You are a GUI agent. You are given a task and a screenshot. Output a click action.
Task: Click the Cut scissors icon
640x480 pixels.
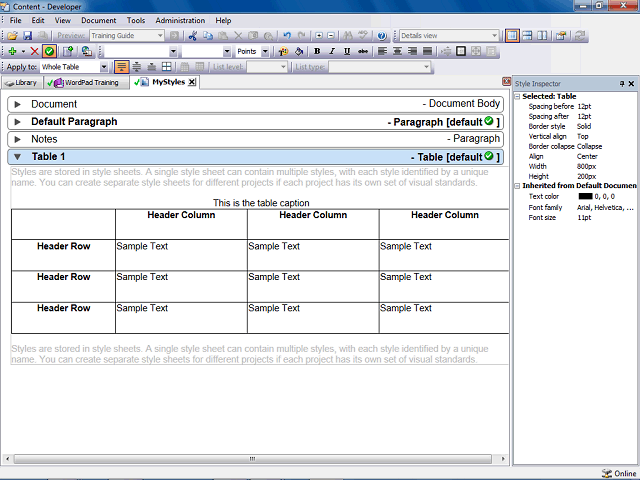click(x=193, y=36)
